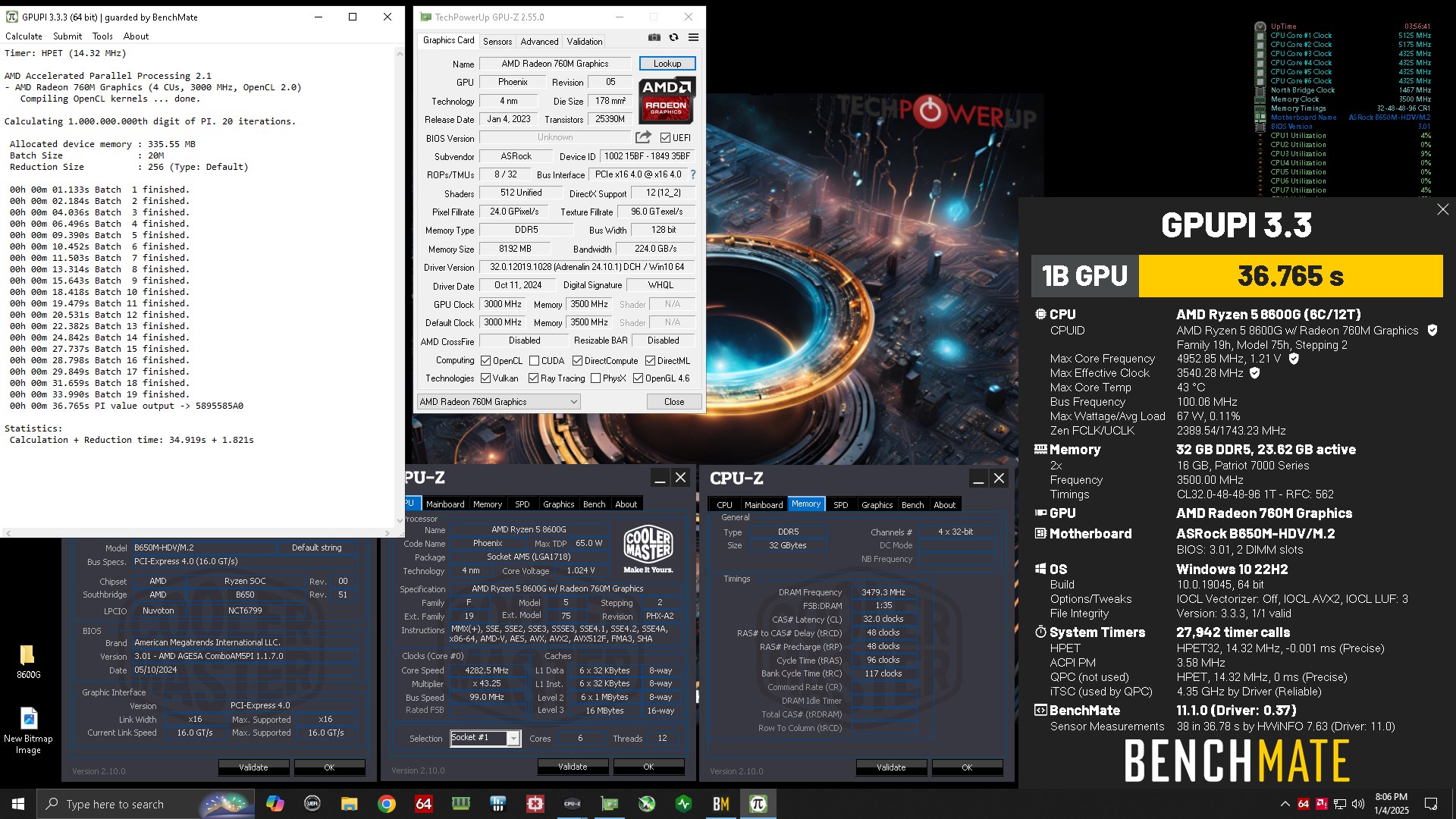Click the BIOS export share icon in GPU-Z
Screen dimensions: 1456x819
pos(643,137)
